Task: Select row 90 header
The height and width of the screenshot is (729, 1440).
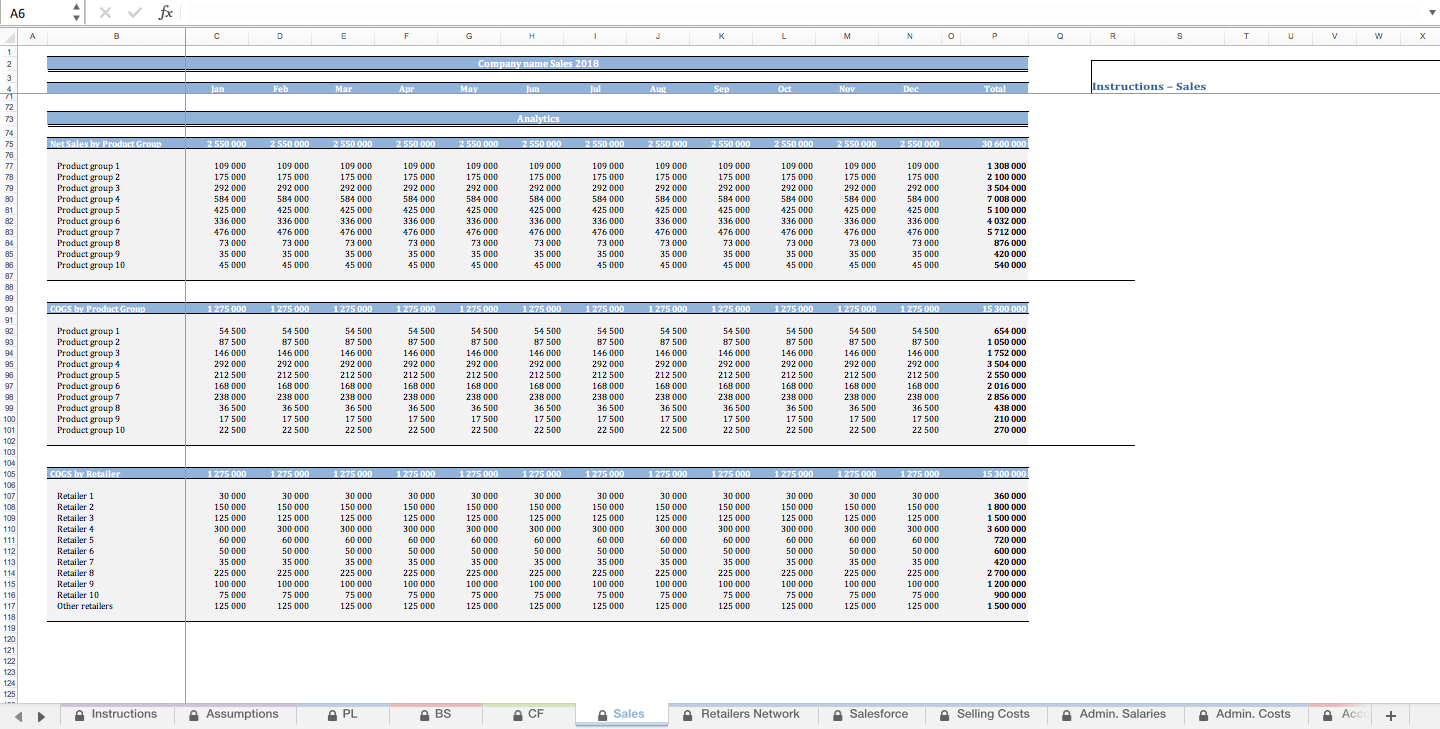Action: point(9,309)
